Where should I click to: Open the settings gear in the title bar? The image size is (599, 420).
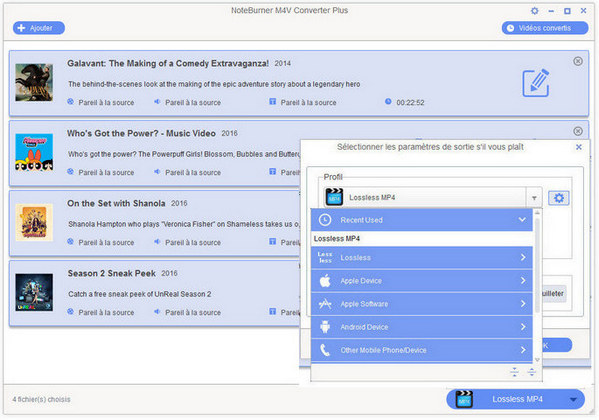click(534, 11)
